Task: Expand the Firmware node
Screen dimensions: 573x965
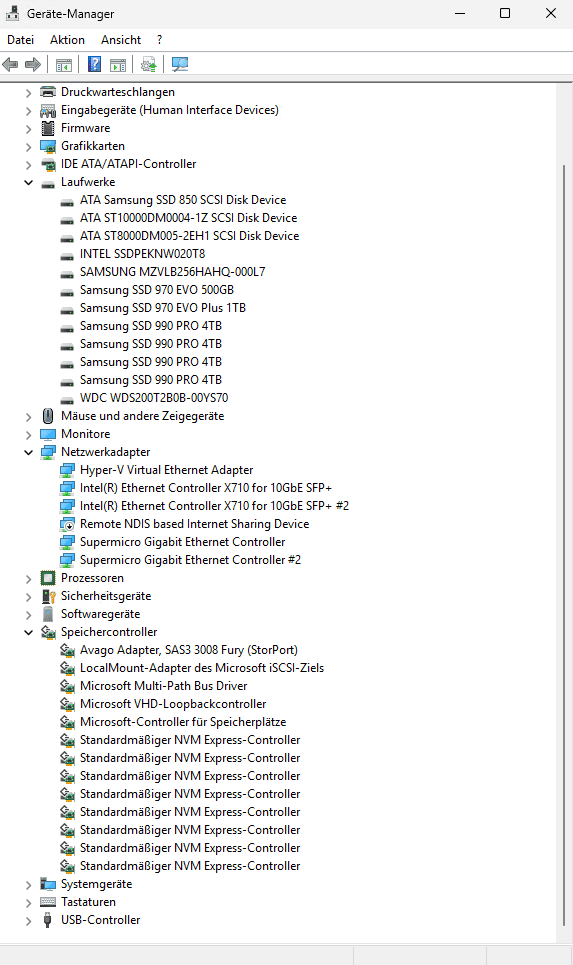Action: coord(28,129)
